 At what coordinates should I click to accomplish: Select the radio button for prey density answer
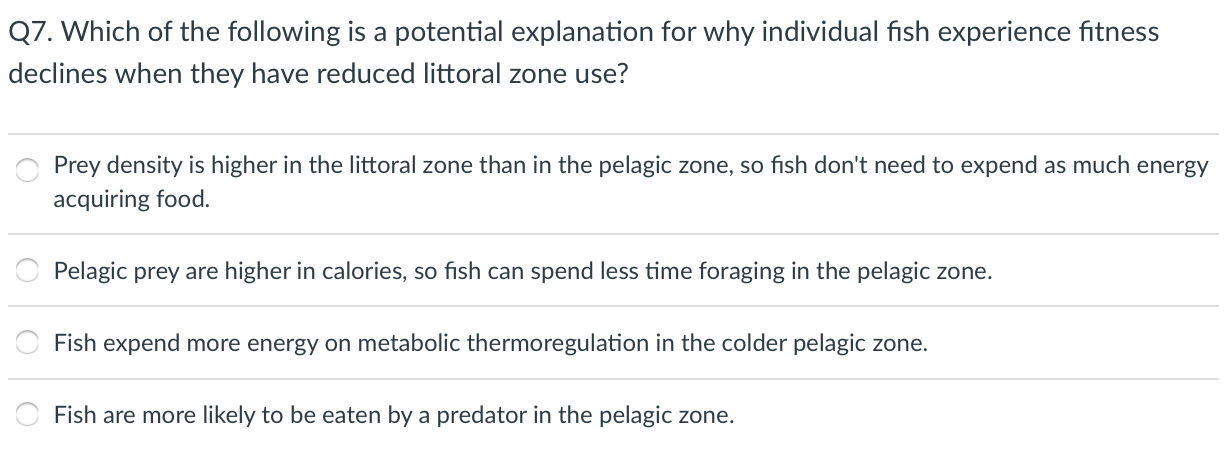(x=27, y=172)
